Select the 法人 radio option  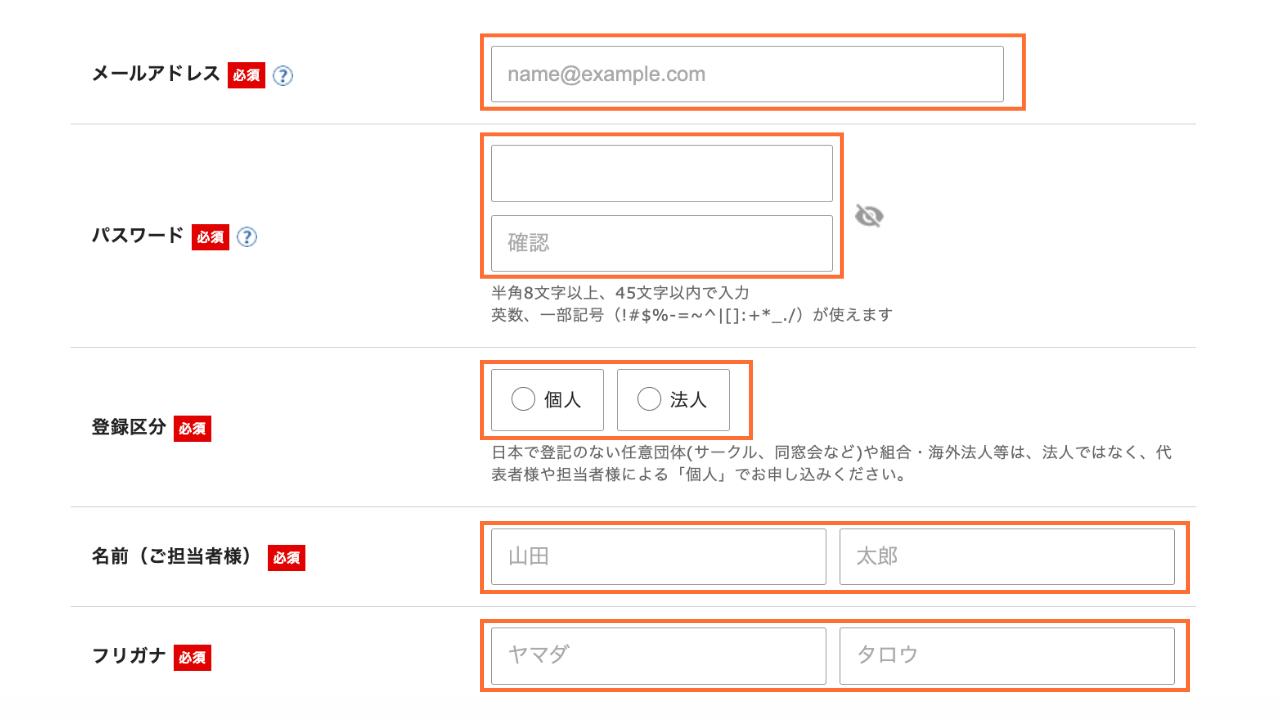(673, 400)
